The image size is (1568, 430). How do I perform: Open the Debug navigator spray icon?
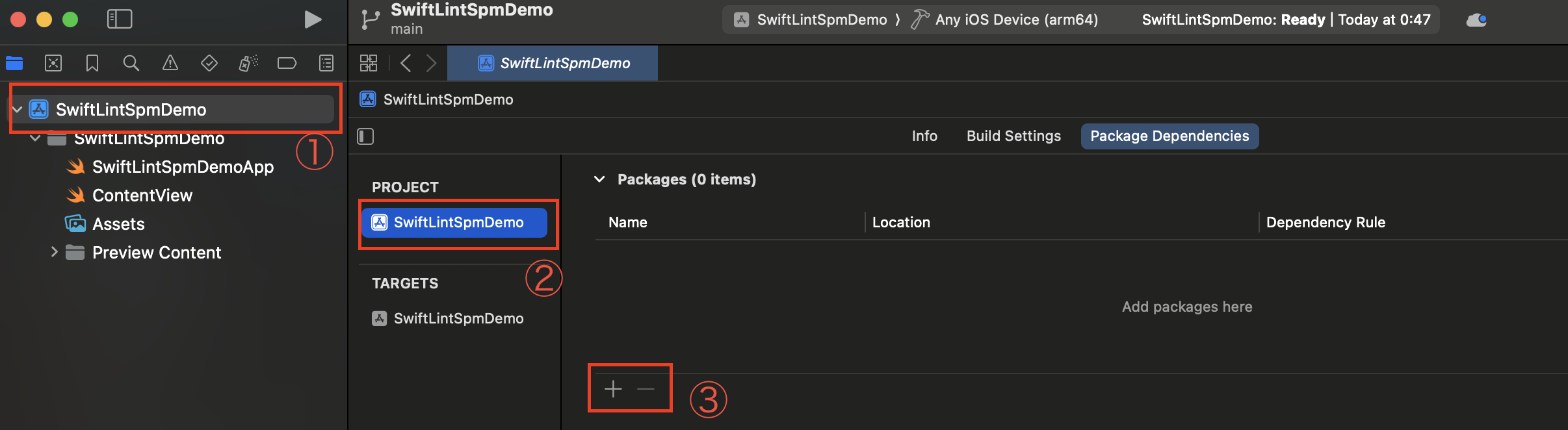point(248,63)
